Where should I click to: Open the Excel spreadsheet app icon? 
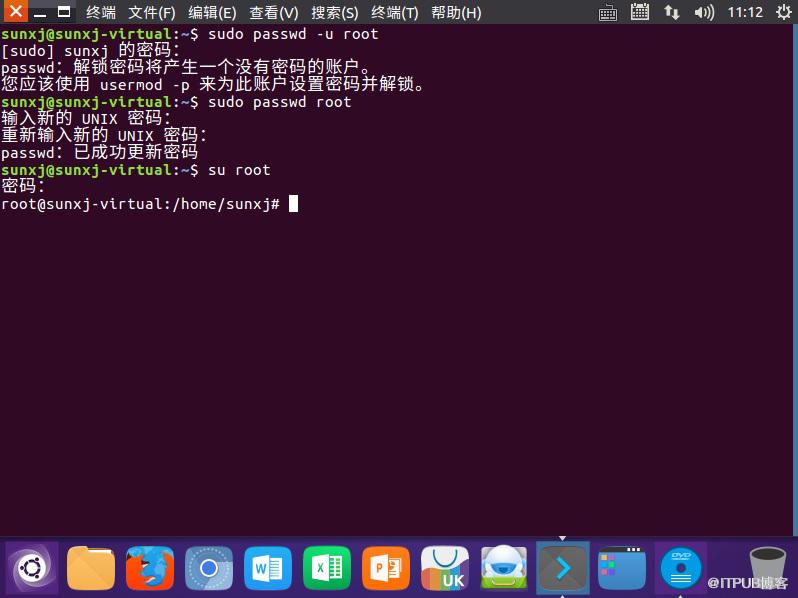pyautogui.click(x=327, y=567)
